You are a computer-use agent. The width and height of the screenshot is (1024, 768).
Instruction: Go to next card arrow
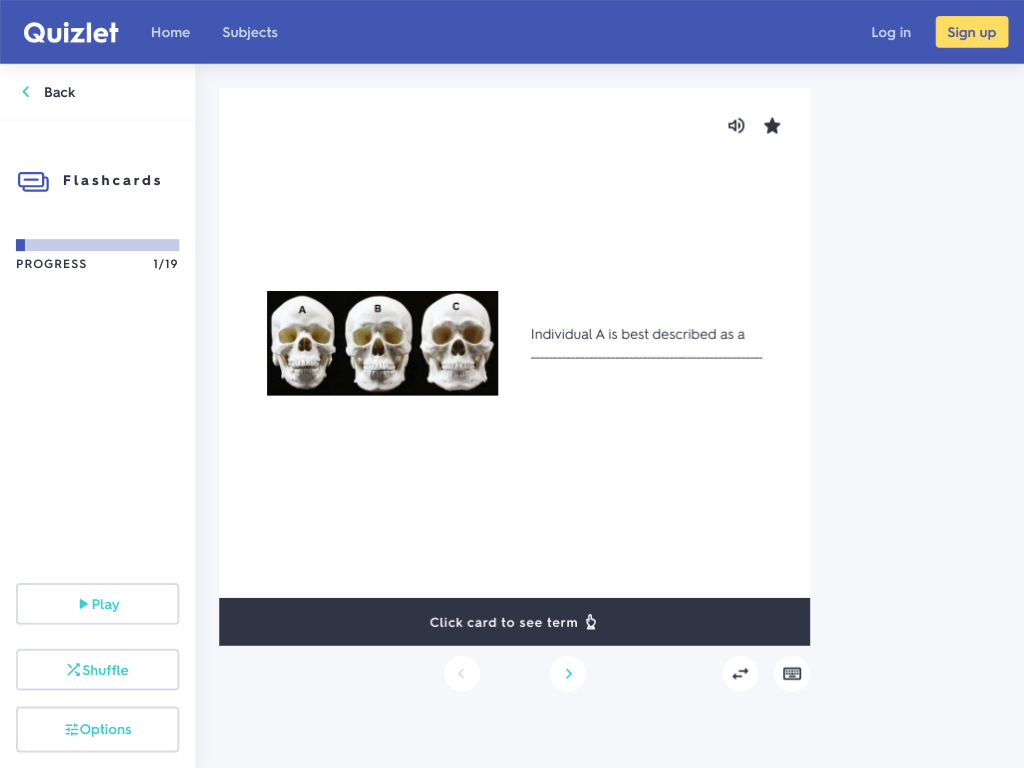[568, 673]
